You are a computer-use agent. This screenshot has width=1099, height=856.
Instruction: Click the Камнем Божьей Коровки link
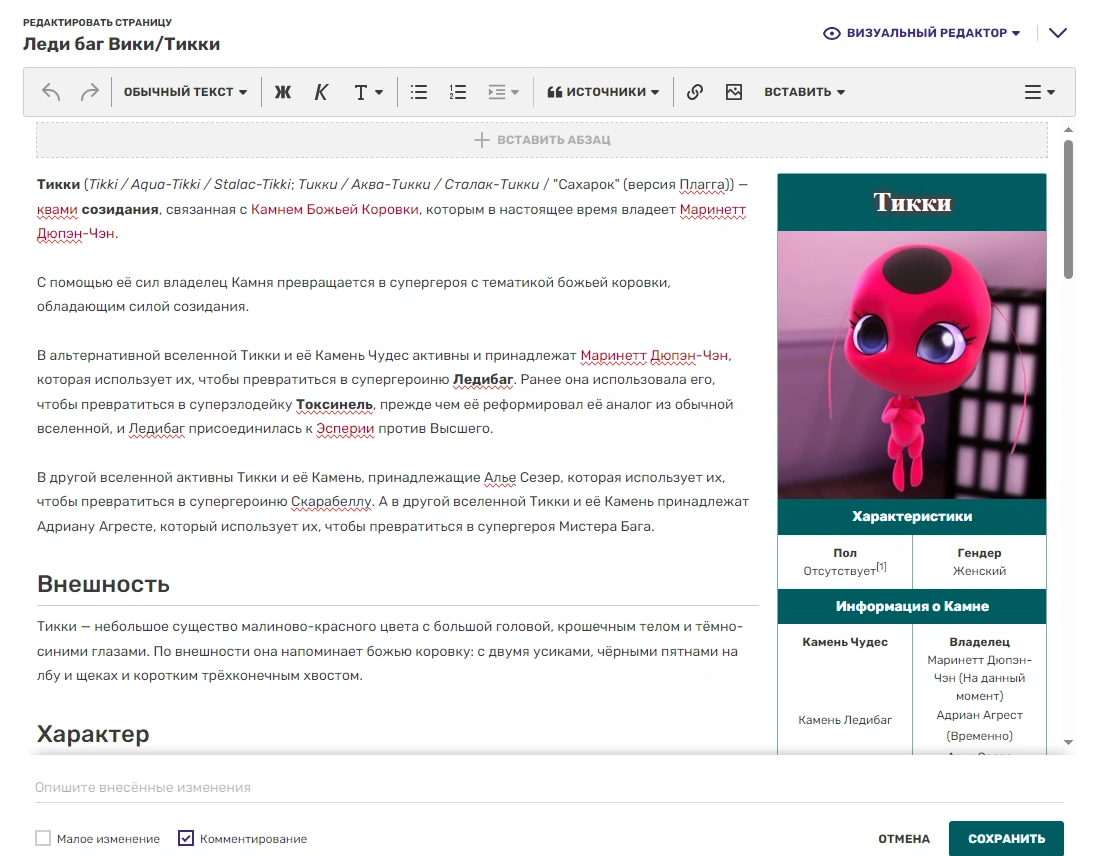[x=335, y=210]
